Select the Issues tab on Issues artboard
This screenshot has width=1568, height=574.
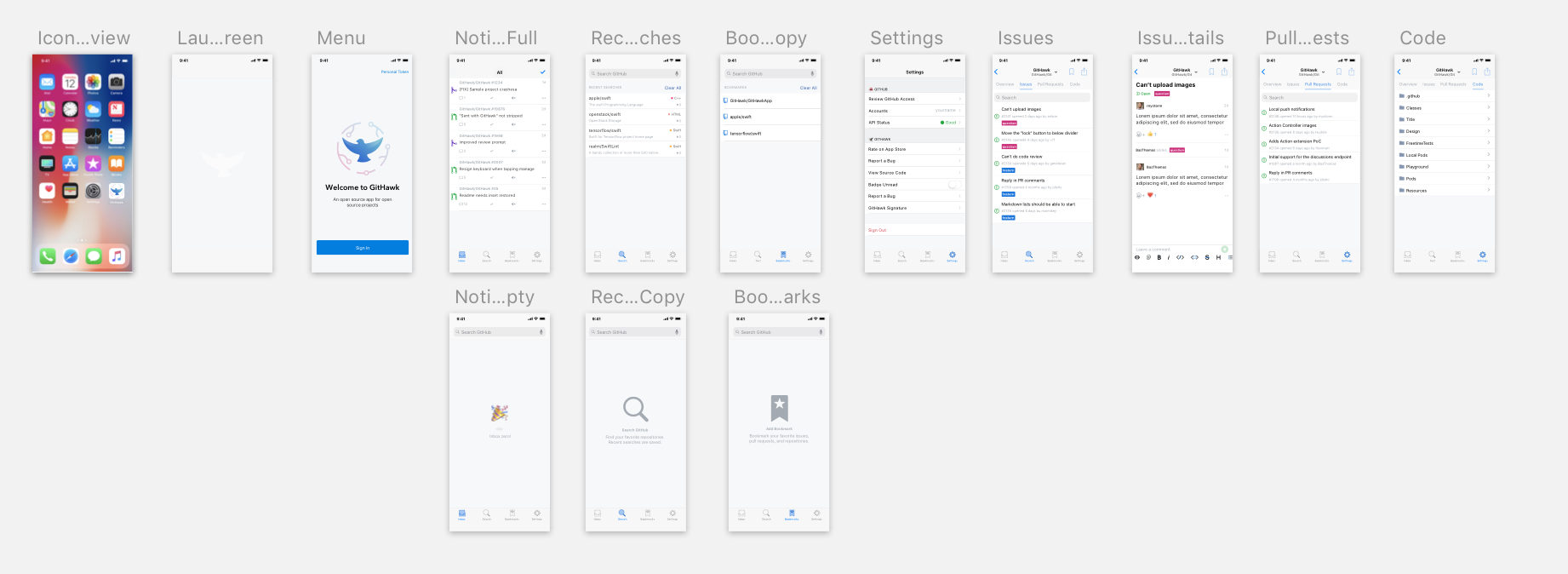pyautogui.click(x=1026, y=84)
